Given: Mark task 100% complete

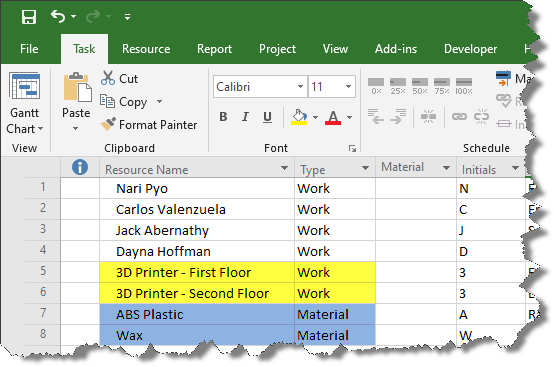Looking at the screenshot, I should click(x=464, y=86).
